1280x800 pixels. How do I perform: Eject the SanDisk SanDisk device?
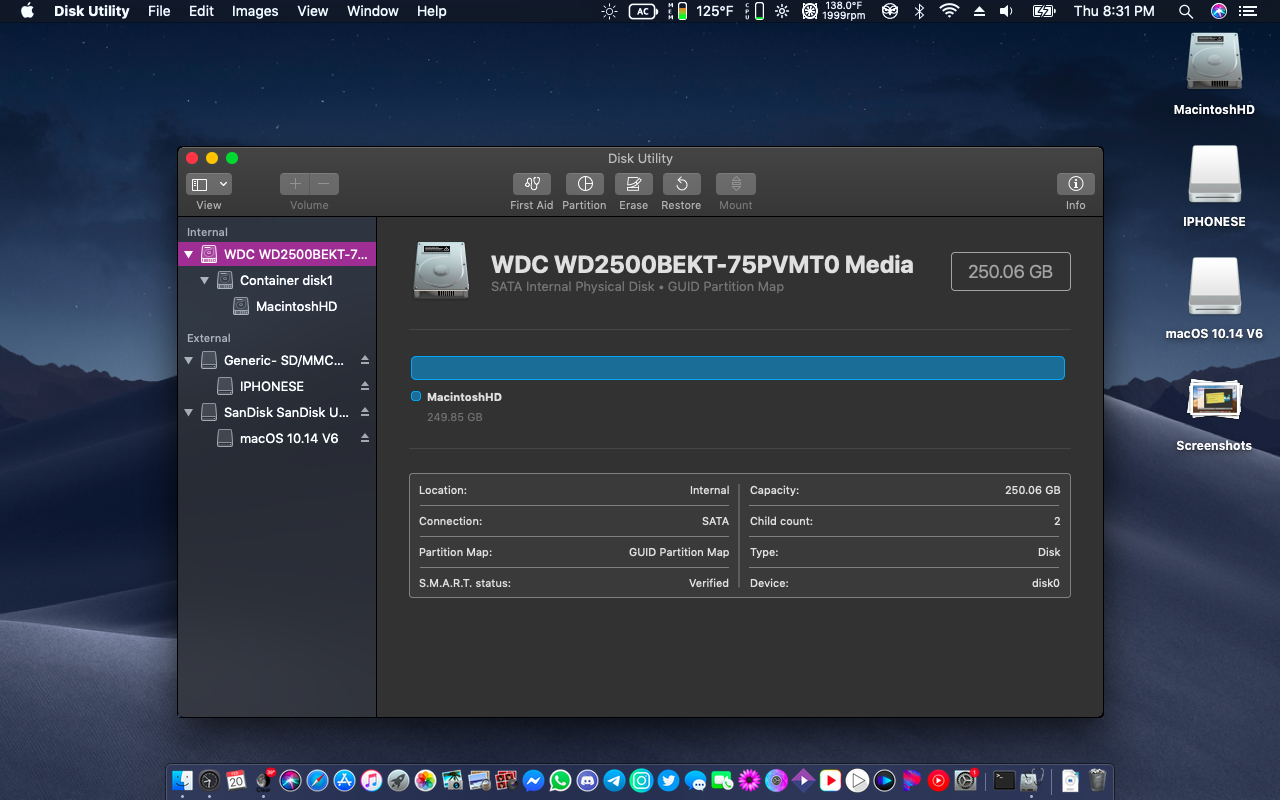tap(365, 412)
